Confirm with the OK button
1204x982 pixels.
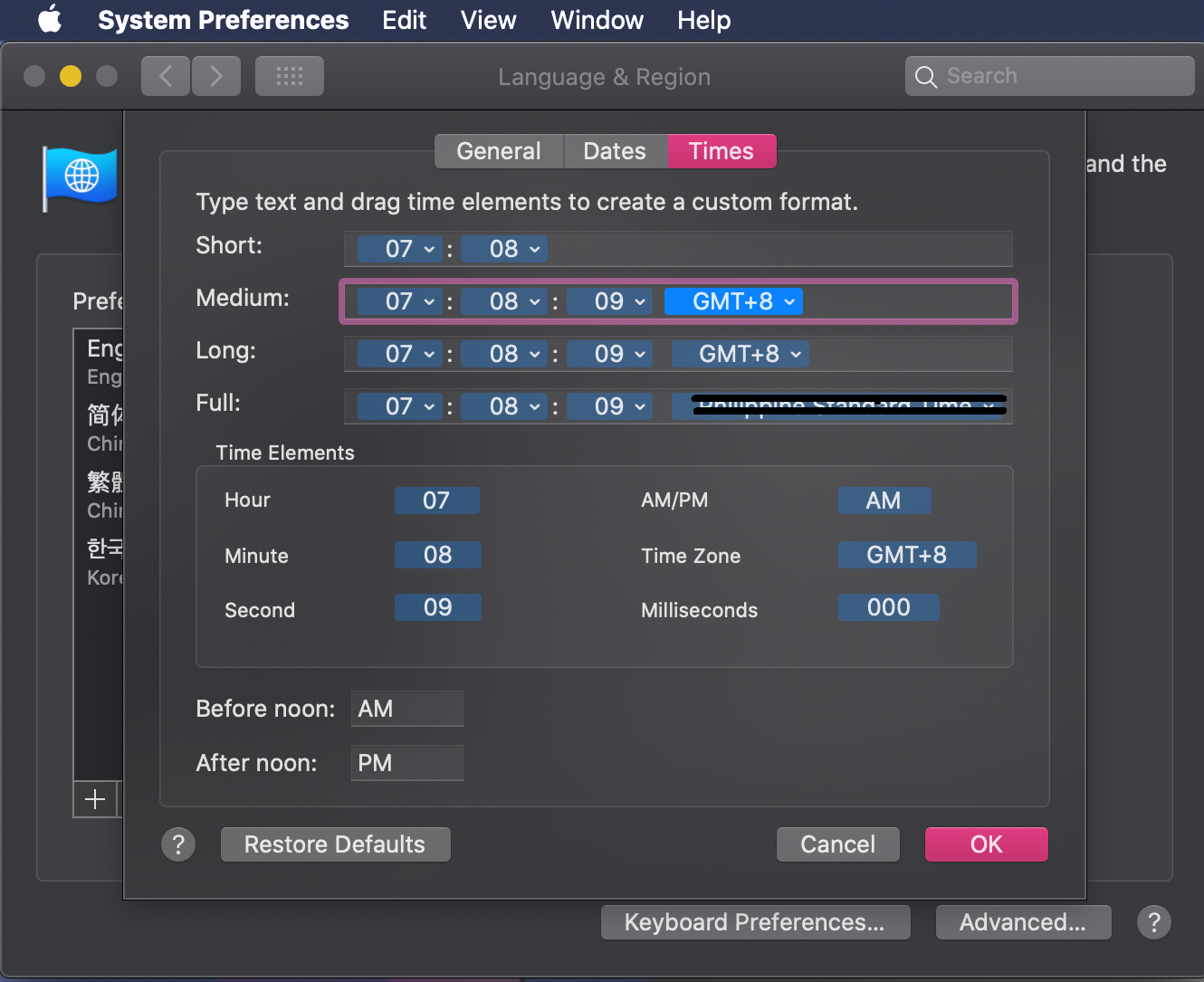tap(986, 844)
